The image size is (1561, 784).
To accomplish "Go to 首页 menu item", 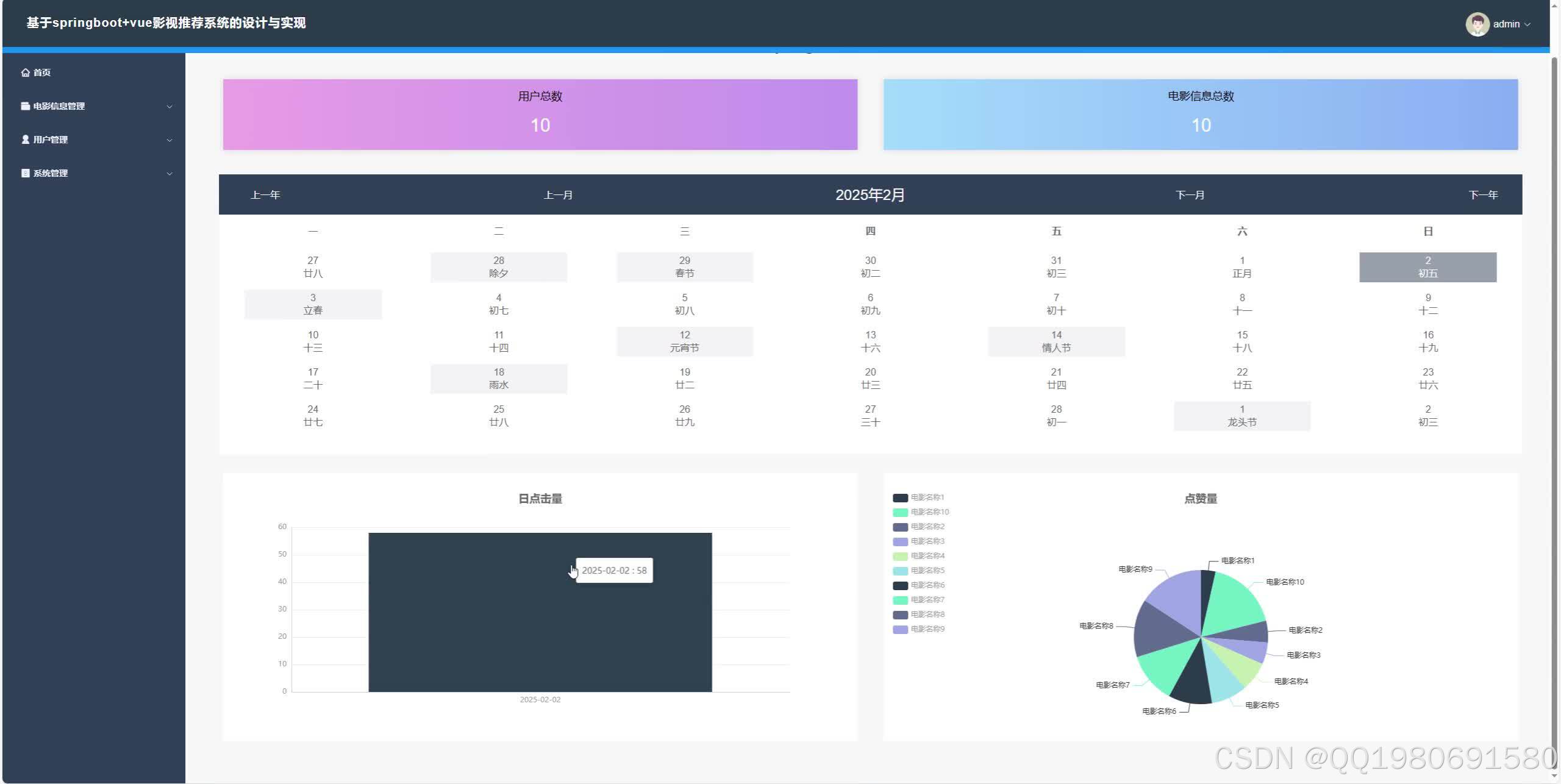I will pos(41,73).
